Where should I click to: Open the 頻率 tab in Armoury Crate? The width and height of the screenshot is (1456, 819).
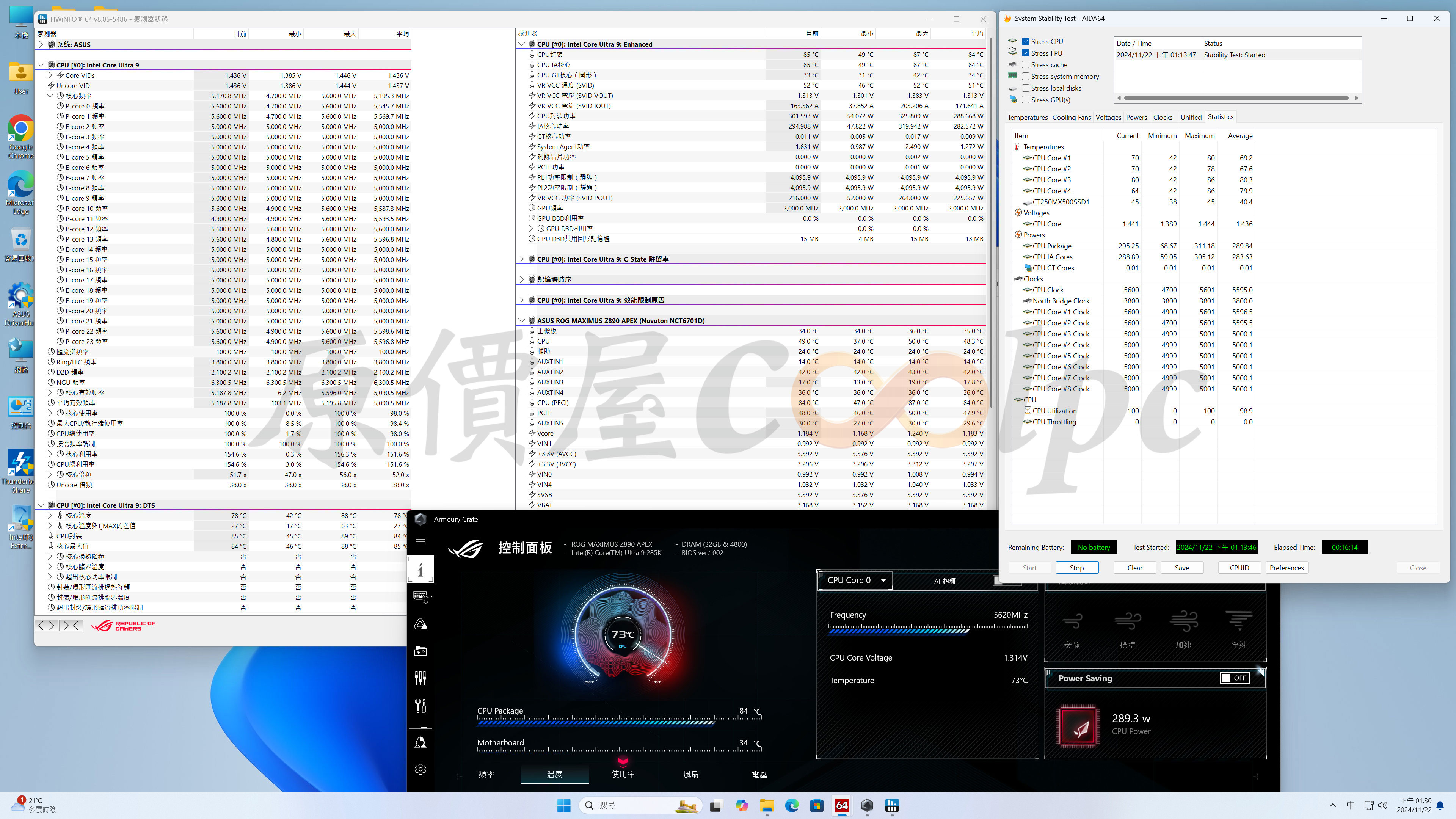pos(486,774)
